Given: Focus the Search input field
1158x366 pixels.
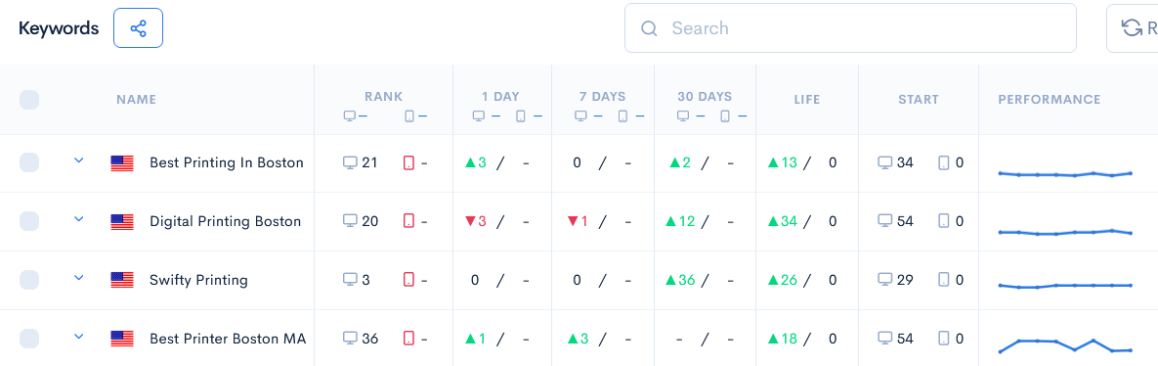Looking at the screenshot, I should [850, 28].
